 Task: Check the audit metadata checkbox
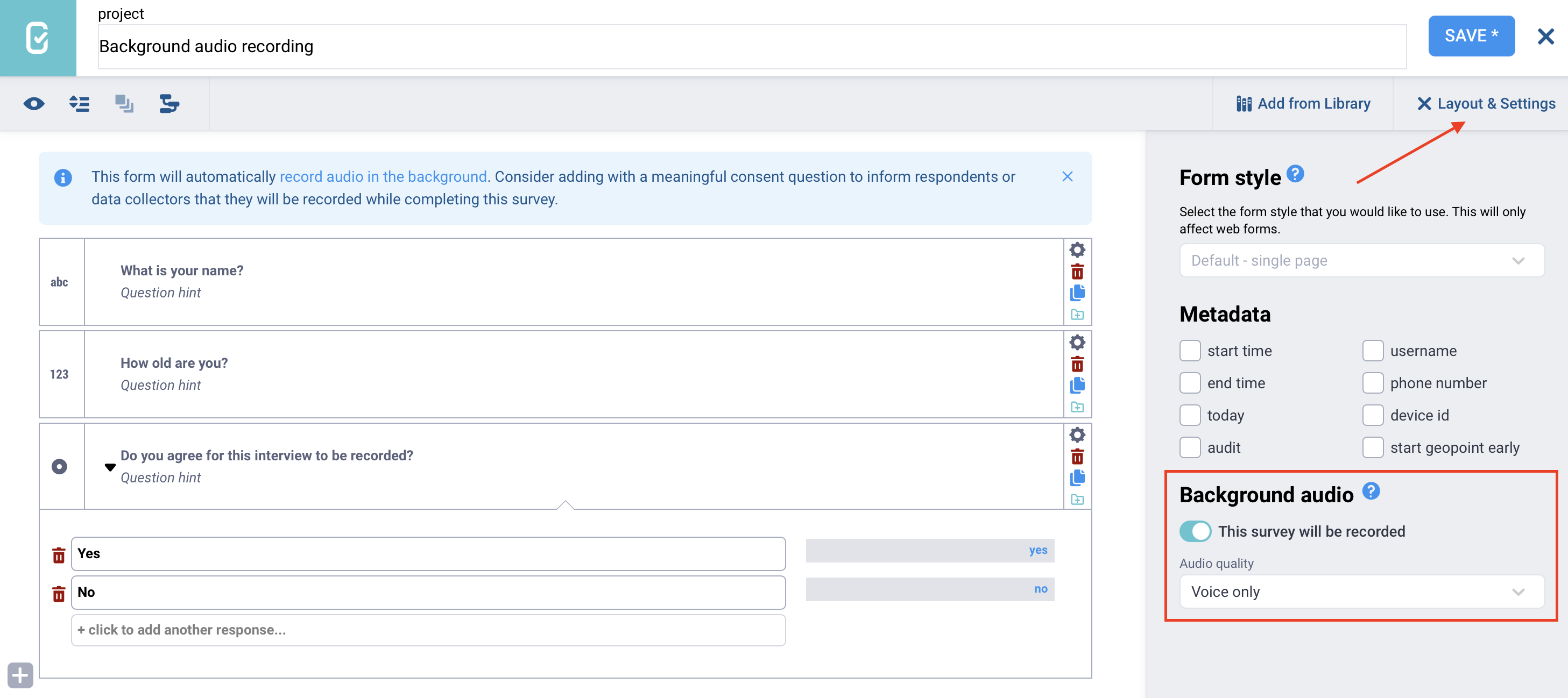click(x=1189, y=448)
